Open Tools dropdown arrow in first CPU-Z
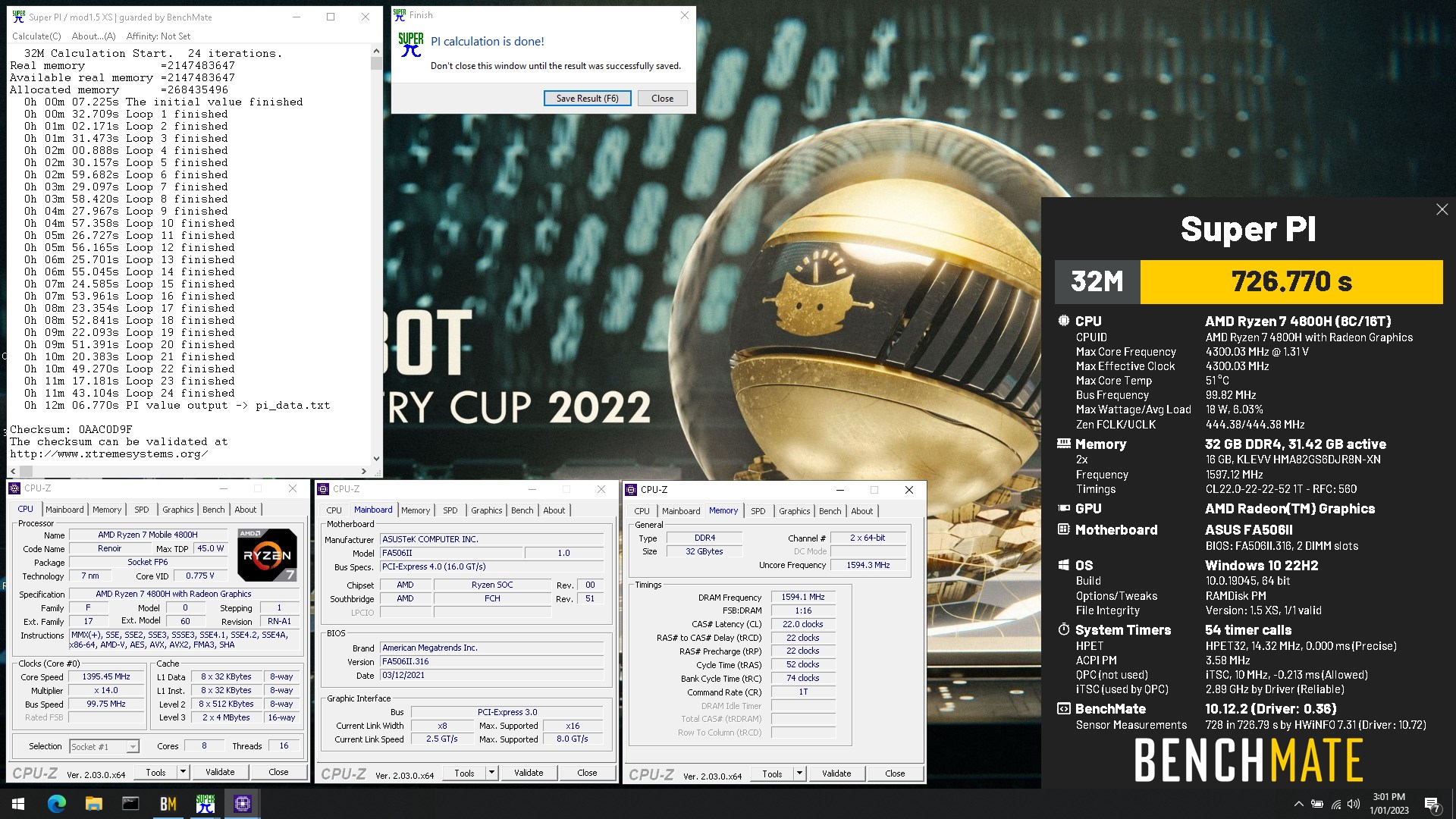 pos(183,772)
